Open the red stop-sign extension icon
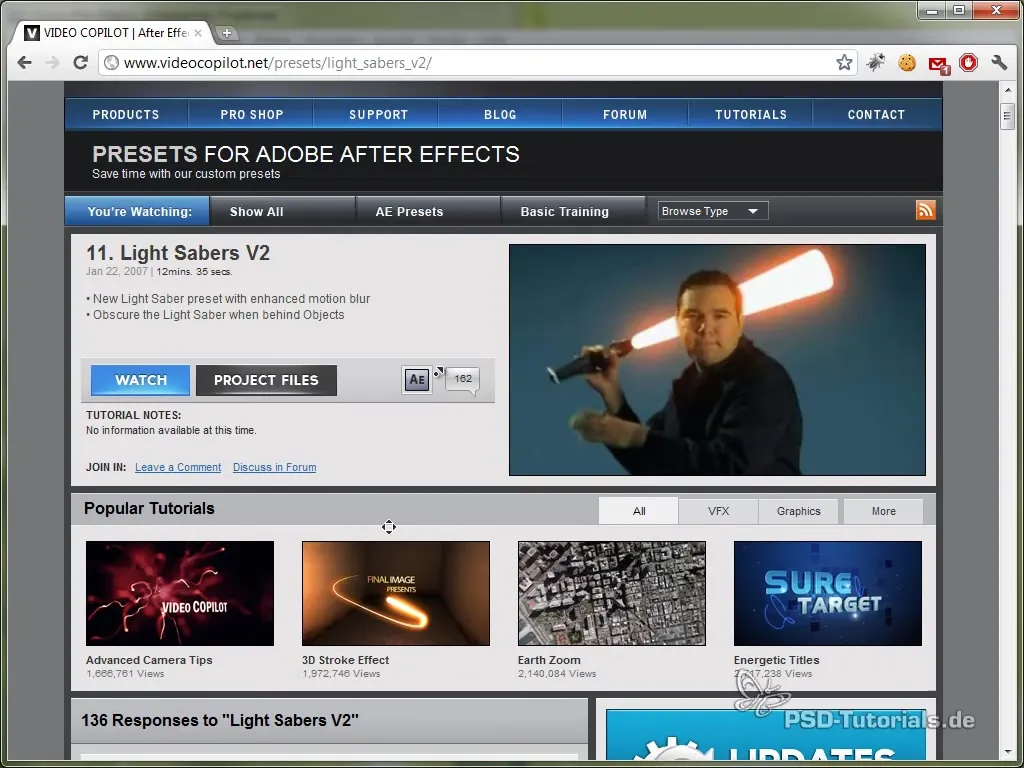The image size is (1024, 768). 968,63
